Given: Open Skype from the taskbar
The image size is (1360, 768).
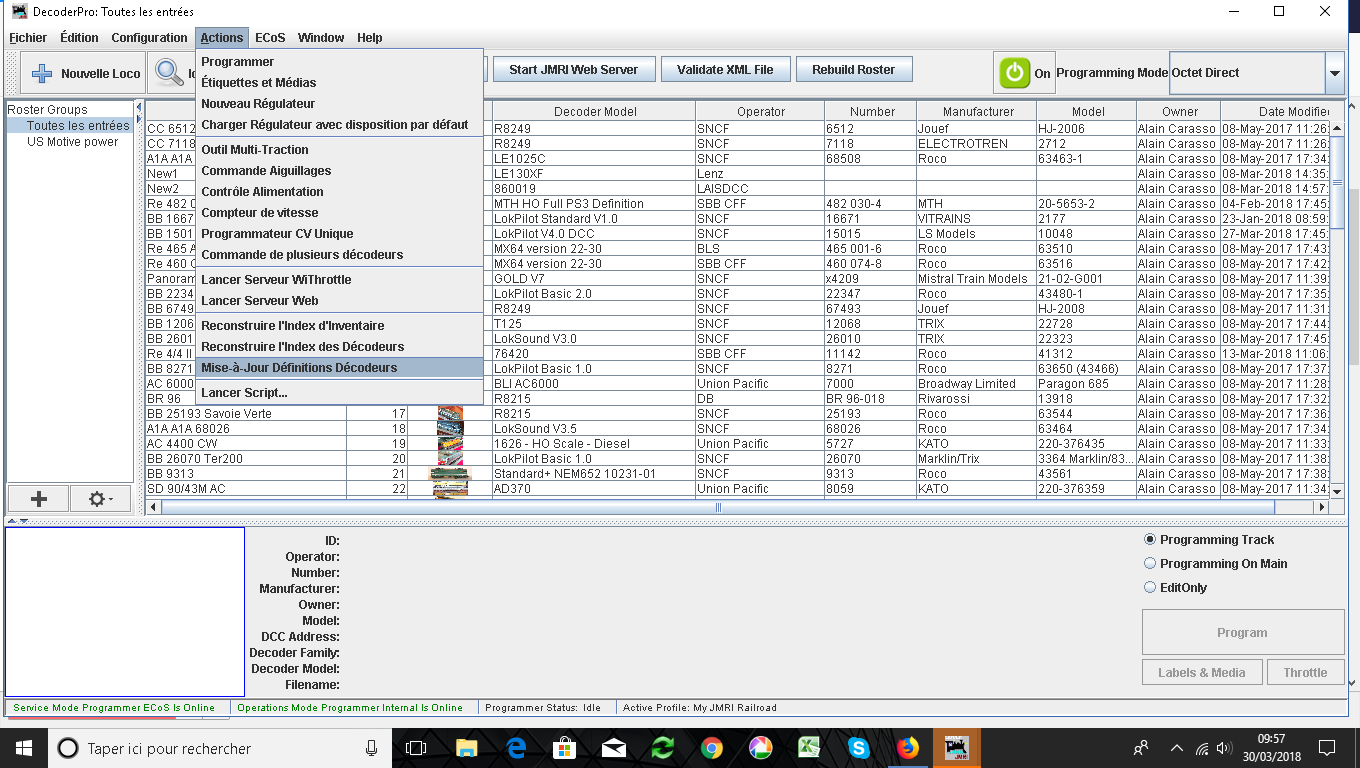Looking at the screenshot, I should coord(858,748).
